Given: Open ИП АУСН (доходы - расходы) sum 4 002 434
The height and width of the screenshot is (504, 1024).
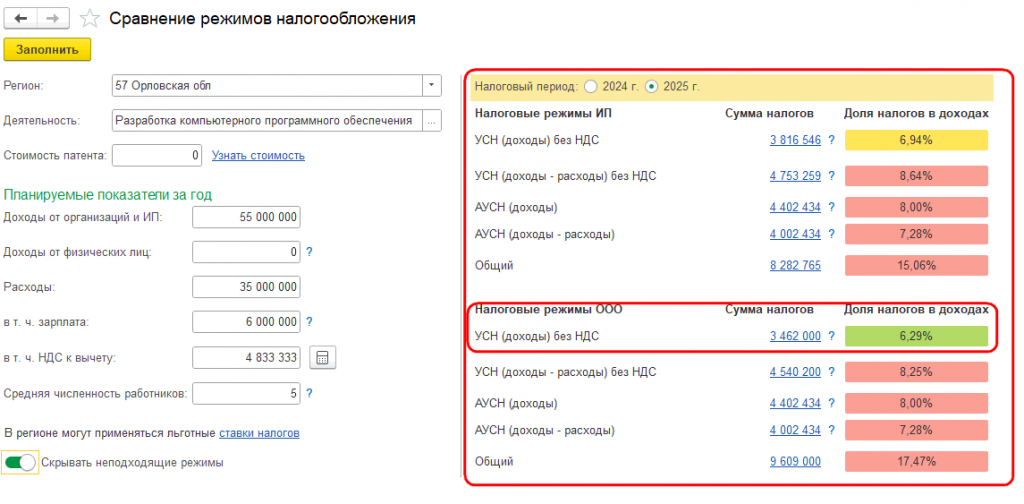Looking at the screenshot, I should point(795,234).
